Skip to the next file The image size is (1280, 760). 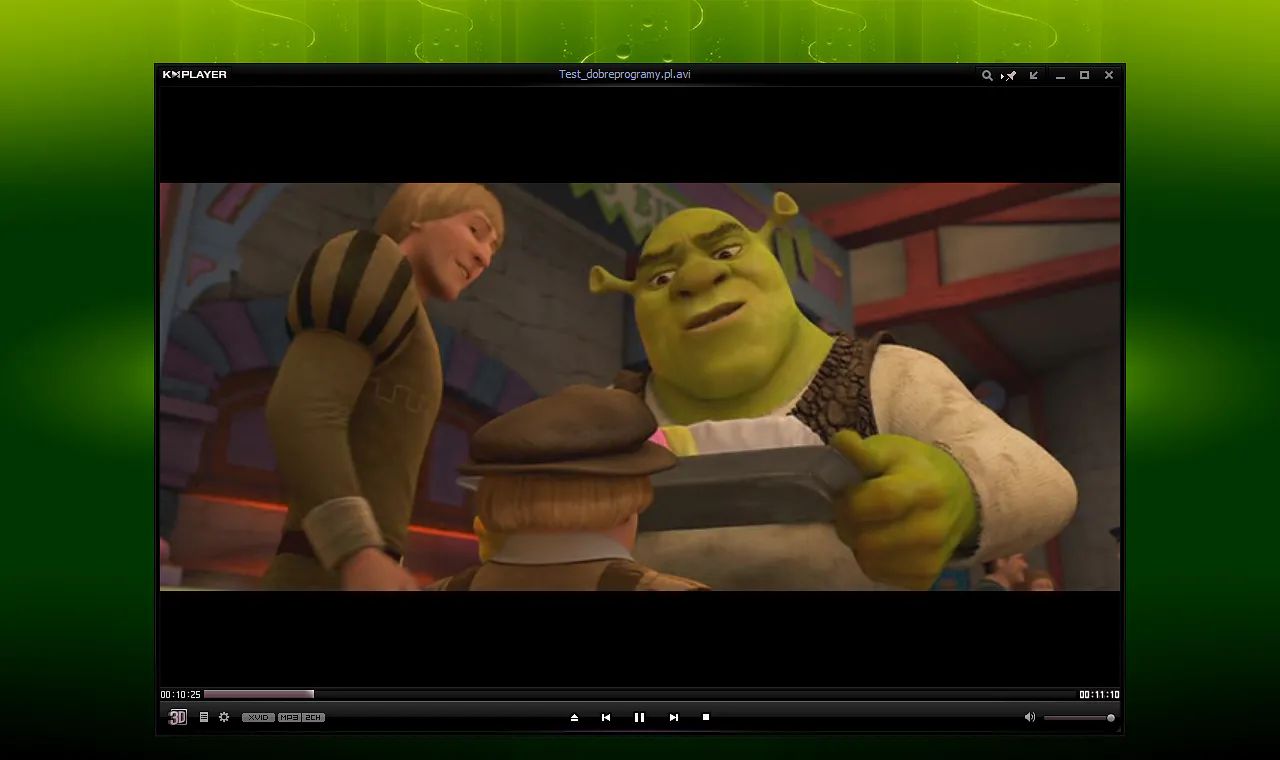(x=673, y=717)
